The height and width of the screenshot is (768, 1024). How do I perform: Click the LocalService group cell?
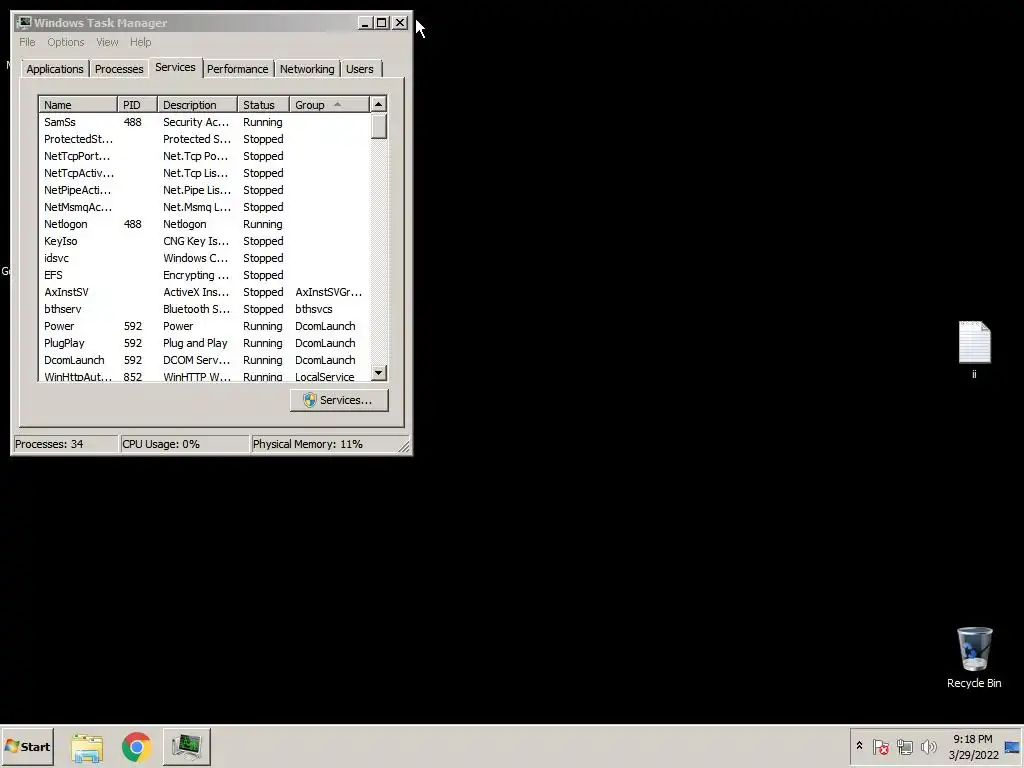[325, 377]
